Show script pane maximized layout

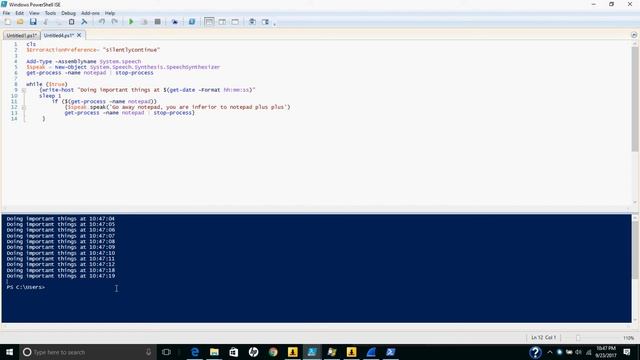pos(235,22)
